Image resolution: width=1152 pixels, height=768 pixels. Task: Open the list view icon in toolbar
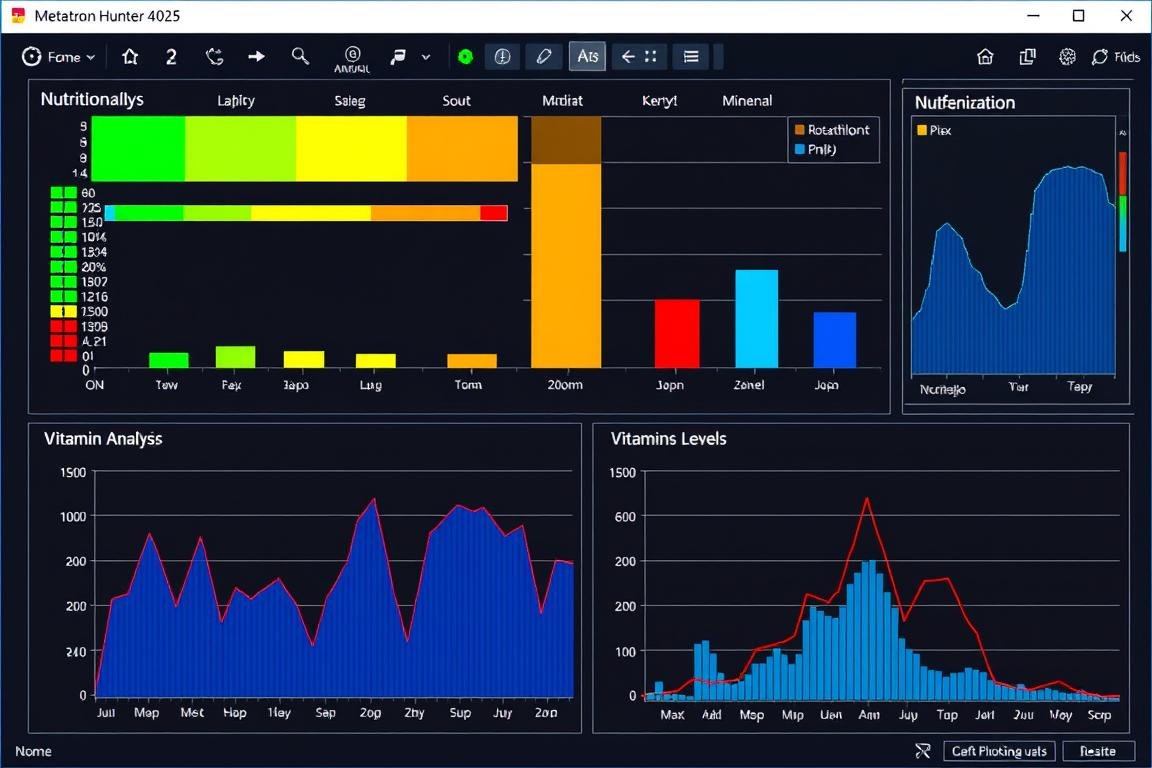[690, 57]
